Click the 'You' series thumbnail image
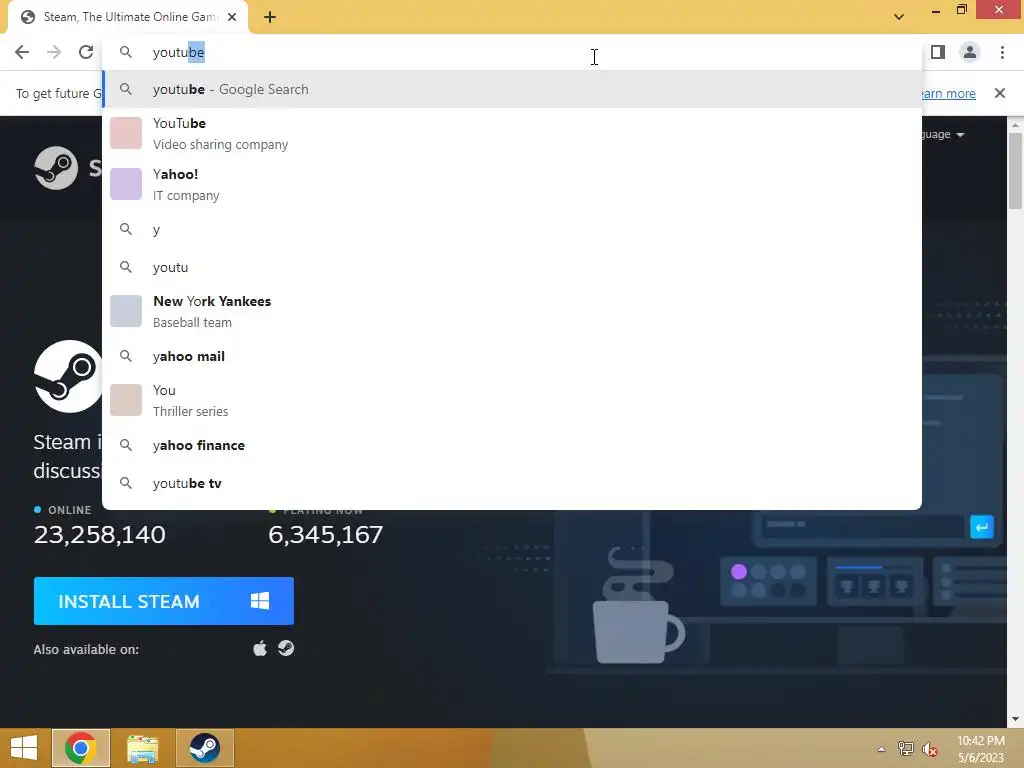Image resolution: width=1024 pixels, height=768 pixels. (x=126, y=400)
